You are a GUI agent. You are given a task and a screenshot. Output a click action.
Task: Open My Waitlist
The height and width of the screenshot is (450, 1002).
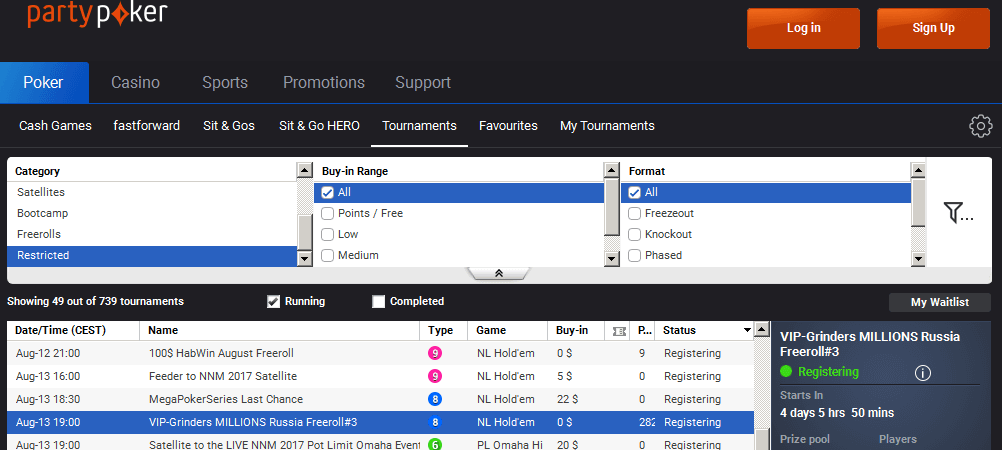coord(939,303)
